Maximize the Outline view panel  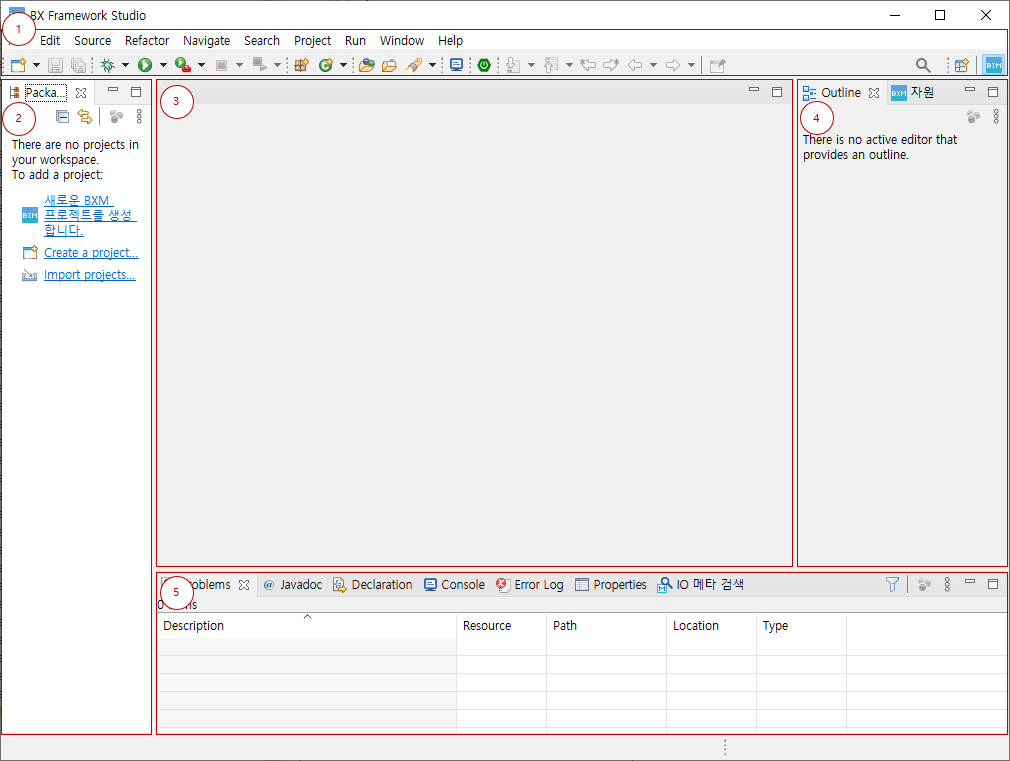point(993,92)
